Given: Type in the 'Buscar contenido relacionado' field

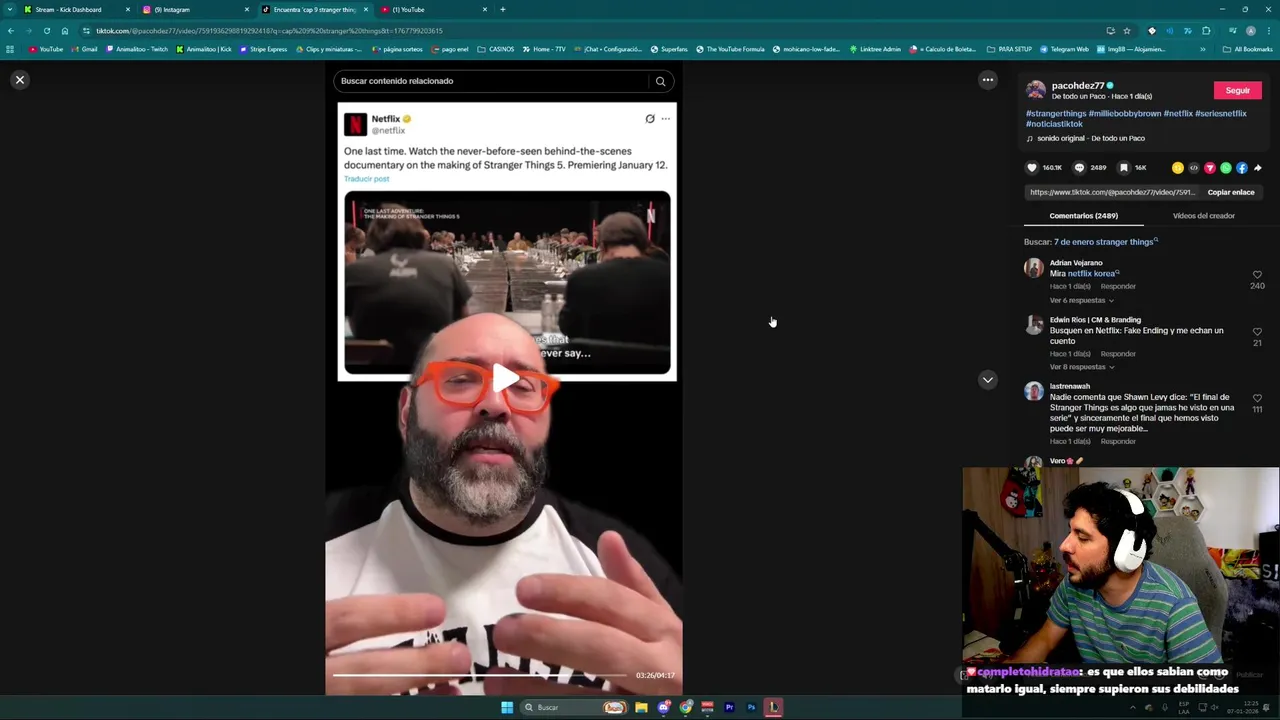Looking at the screenshot, I should [492, 81].
